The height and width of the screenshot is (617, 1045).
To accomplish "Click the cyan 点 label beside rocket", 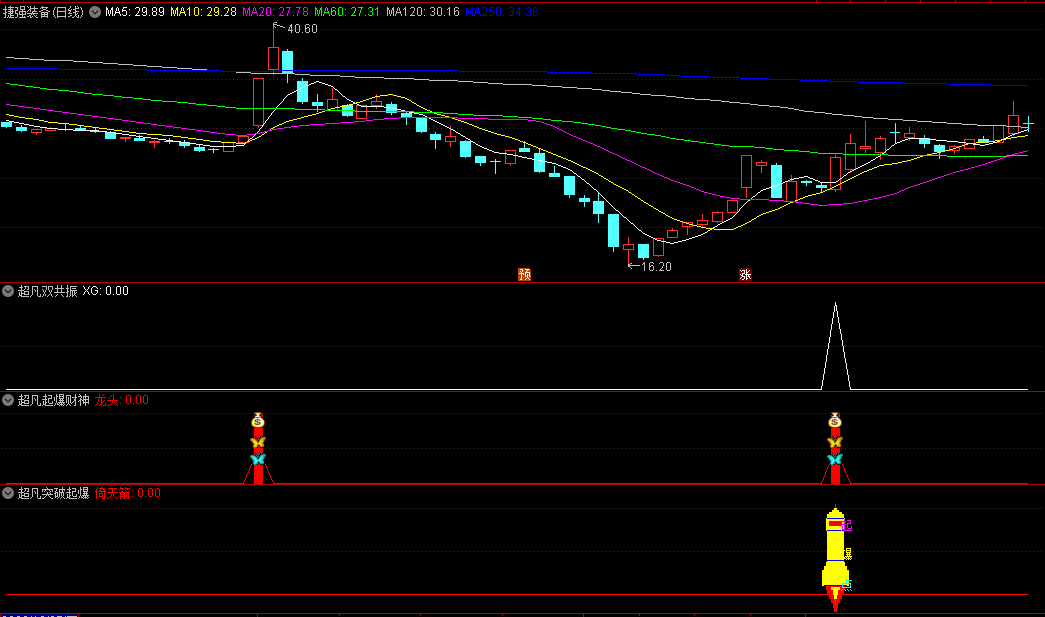I will tap(847, 586).
